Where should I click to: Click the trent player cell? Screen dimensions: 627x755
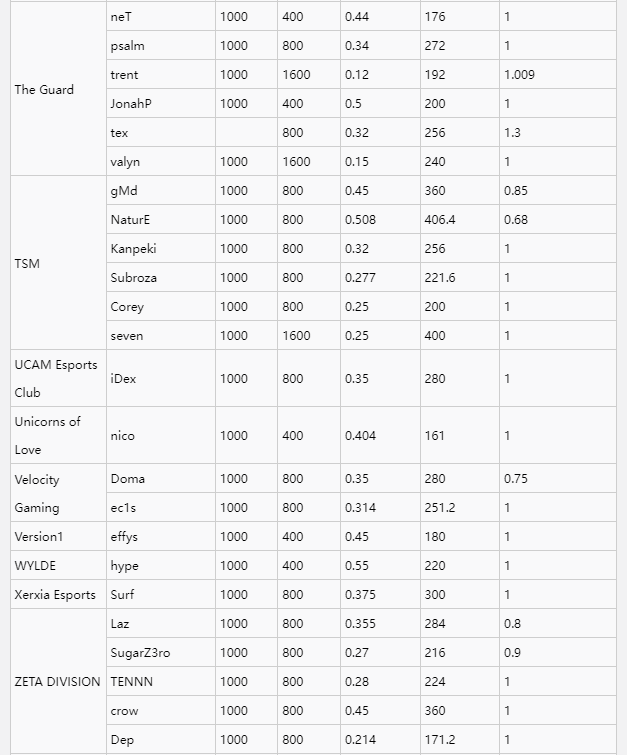[125, 75]
